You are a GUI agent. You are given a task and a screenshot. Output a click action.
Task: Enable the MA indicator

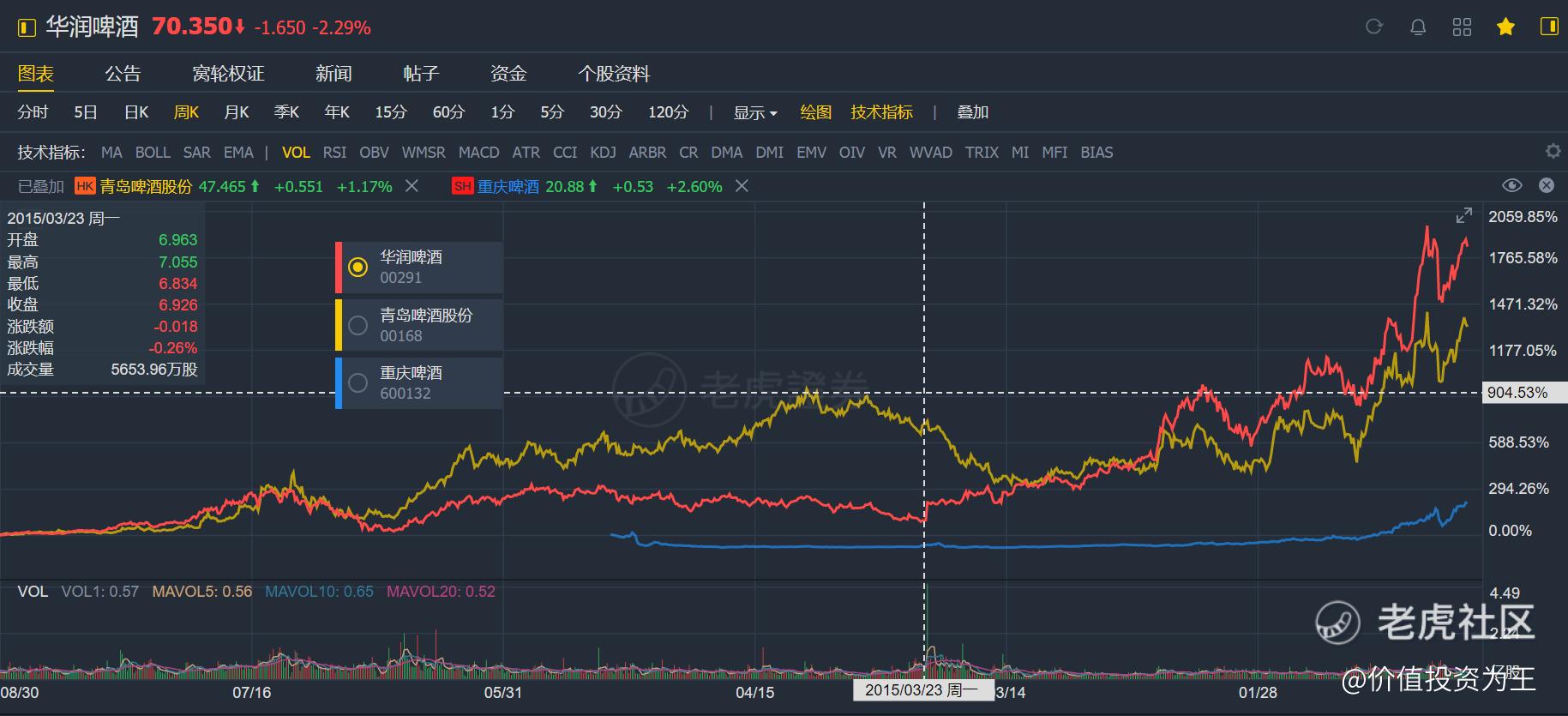pyautogui.click(x=111, y=152)
